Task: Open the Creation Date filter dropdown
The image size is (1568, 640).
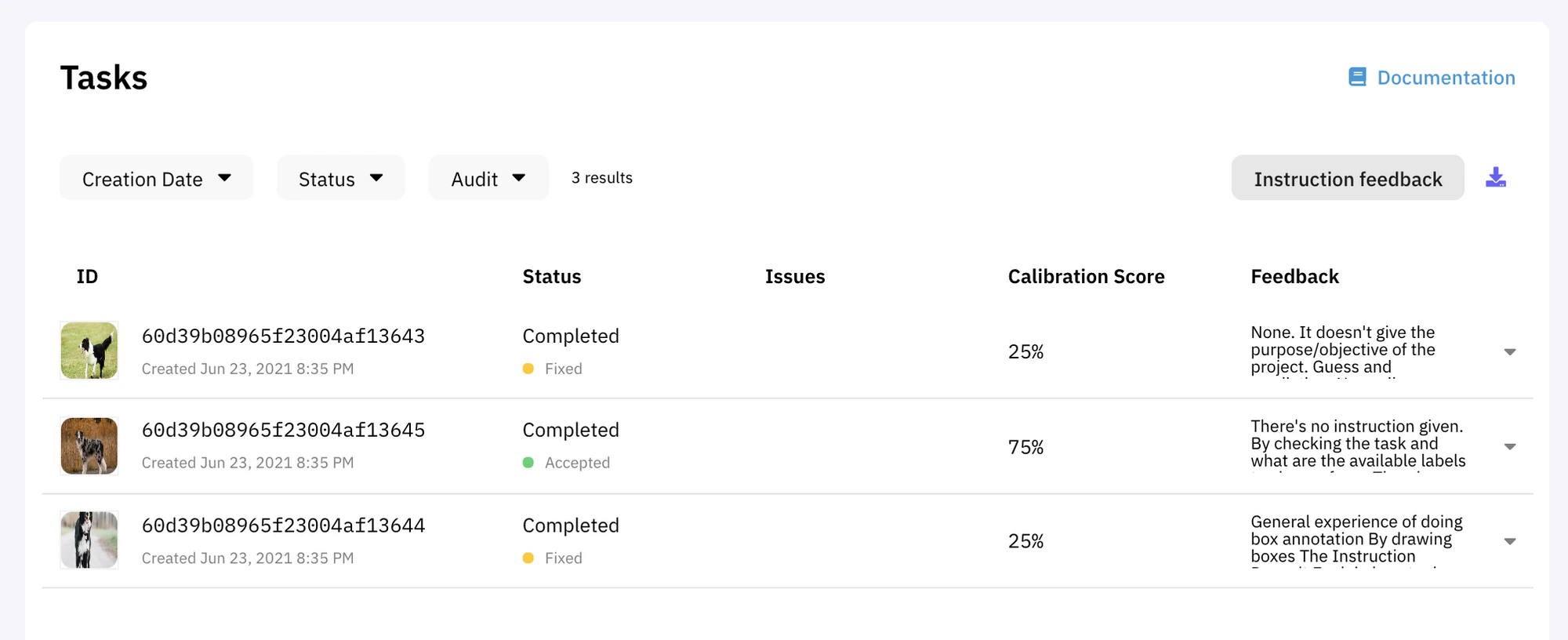Action: [156, 178]
